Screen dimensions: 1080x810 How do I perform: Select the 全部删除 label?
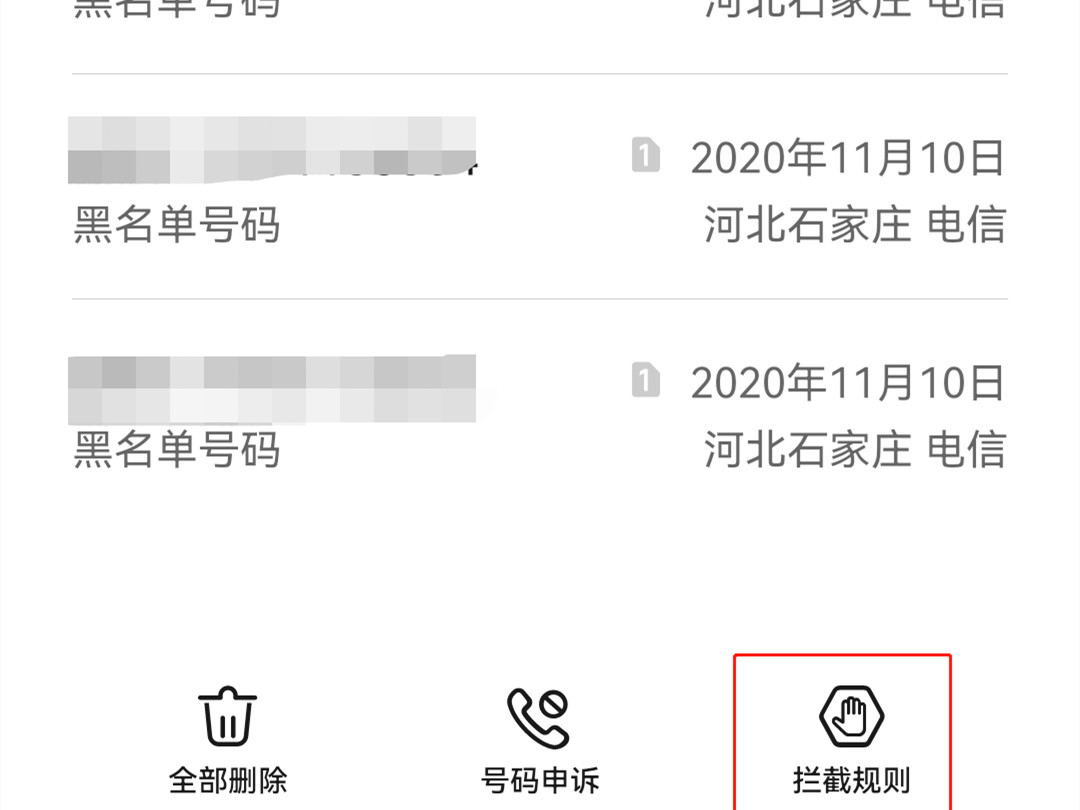click(228, 780)
